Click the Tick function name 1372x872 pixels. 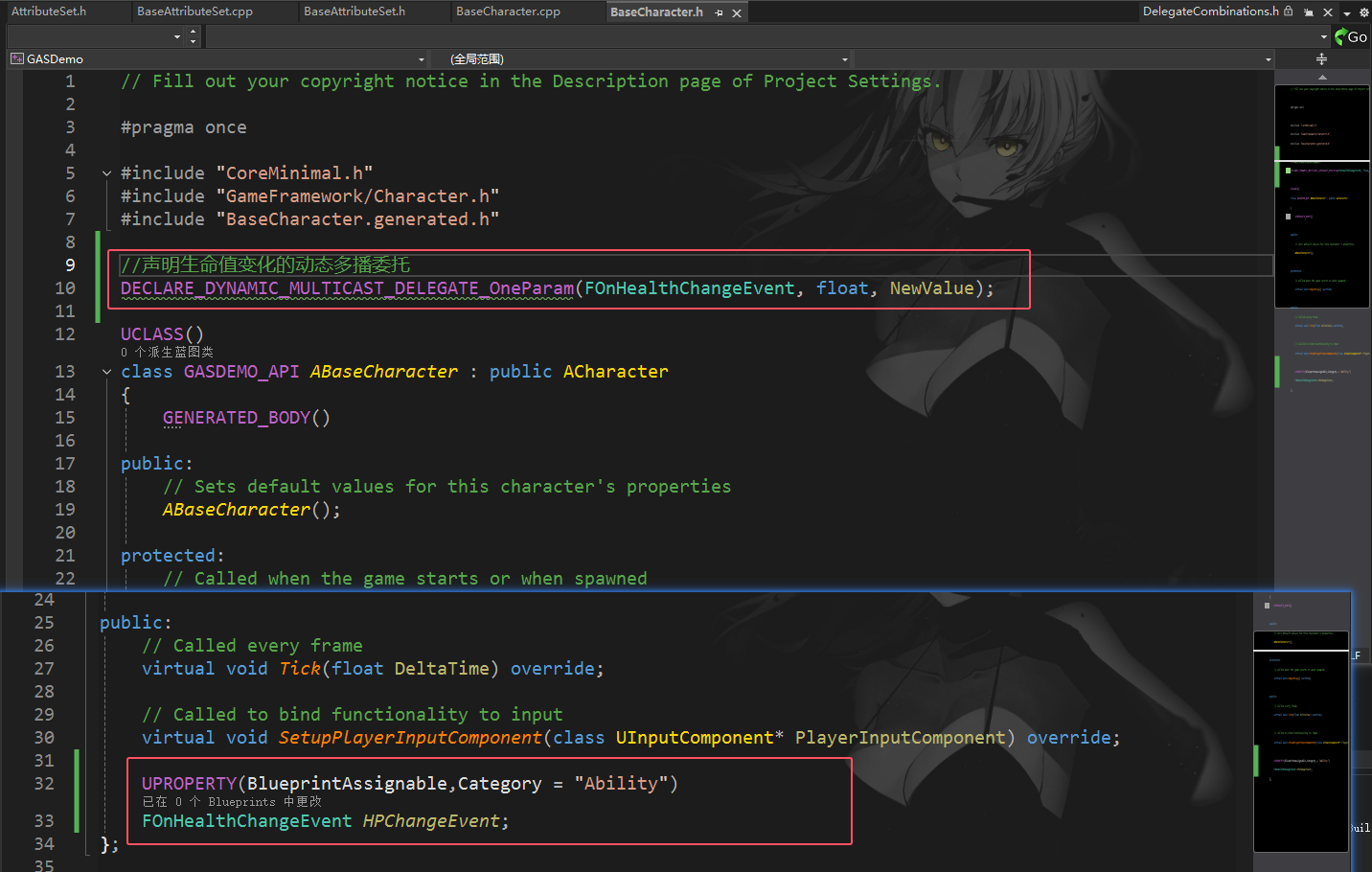300,669
